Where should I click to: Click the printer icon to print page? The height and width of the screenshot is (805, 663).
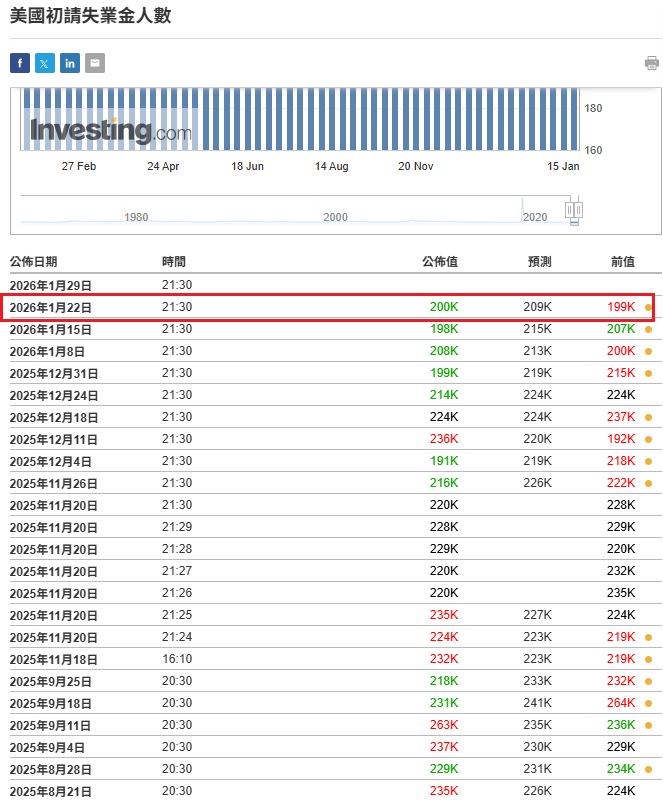(651, 63)
